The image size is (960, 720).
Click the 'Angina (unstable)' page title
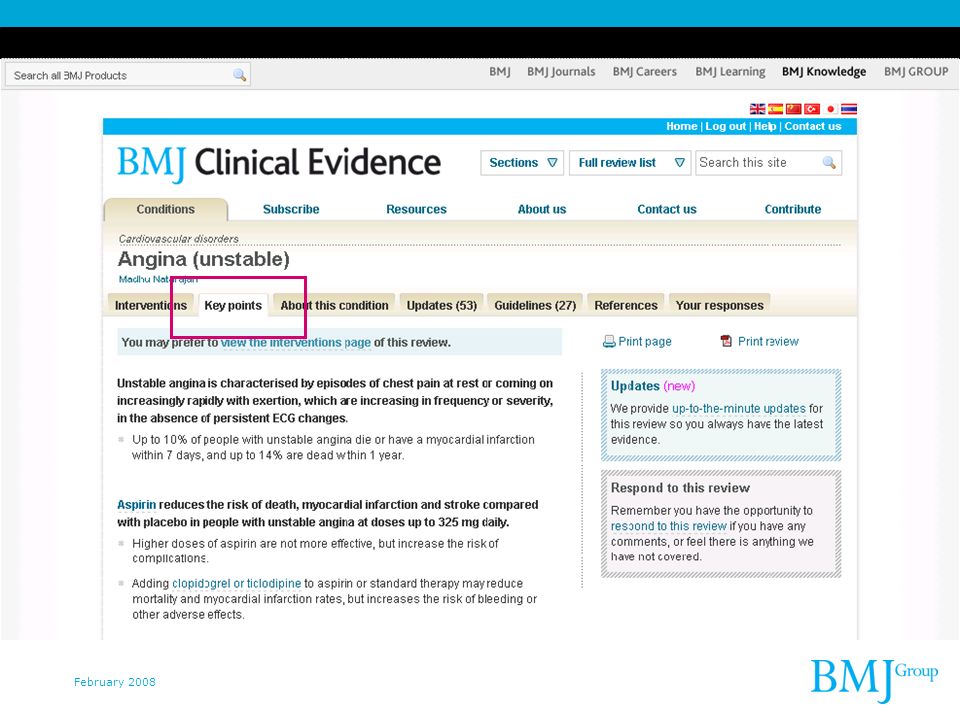coord(203,259)
